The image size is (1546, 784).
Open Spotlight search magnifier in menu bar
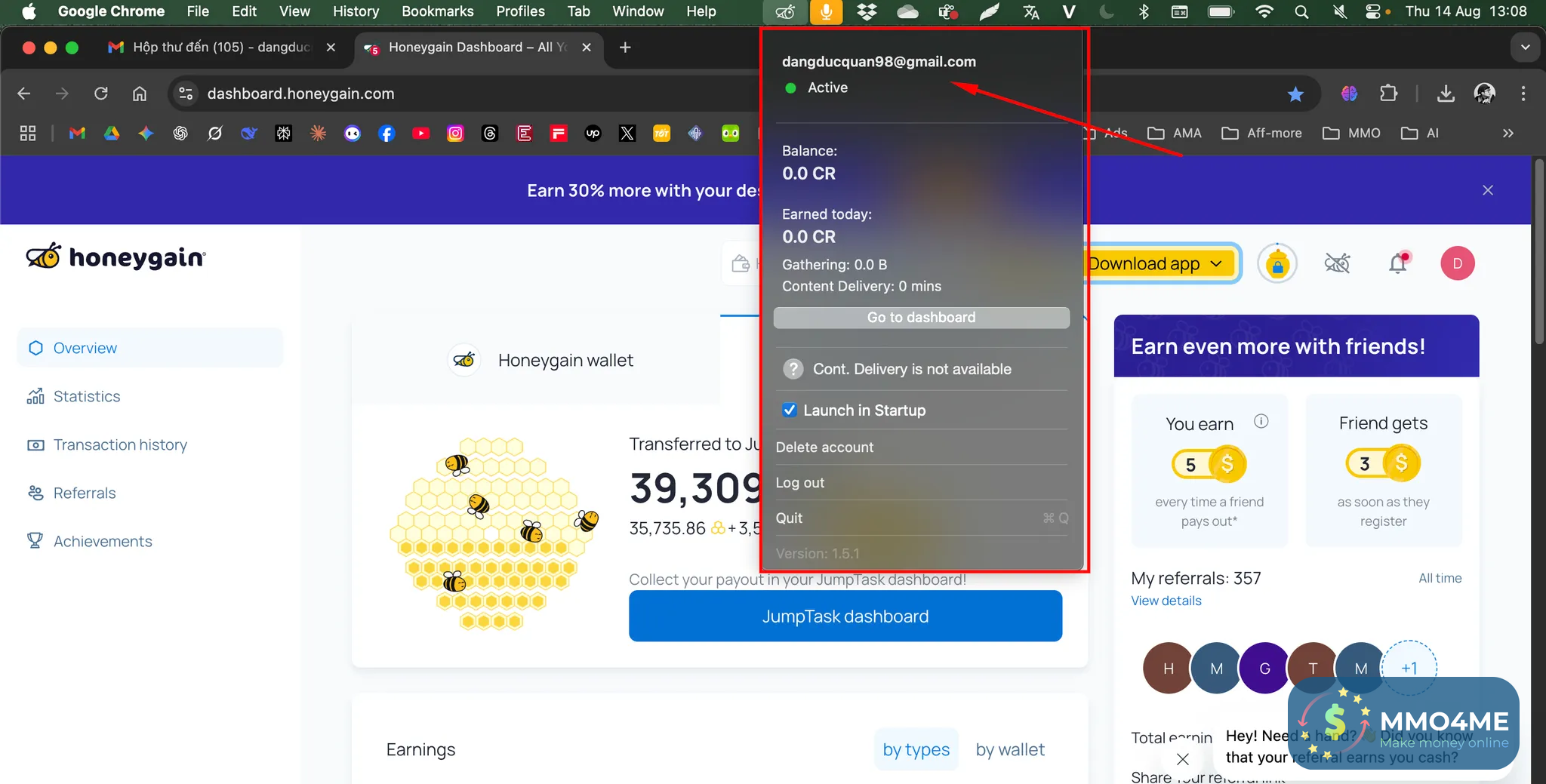click(x=1301, y=11)
